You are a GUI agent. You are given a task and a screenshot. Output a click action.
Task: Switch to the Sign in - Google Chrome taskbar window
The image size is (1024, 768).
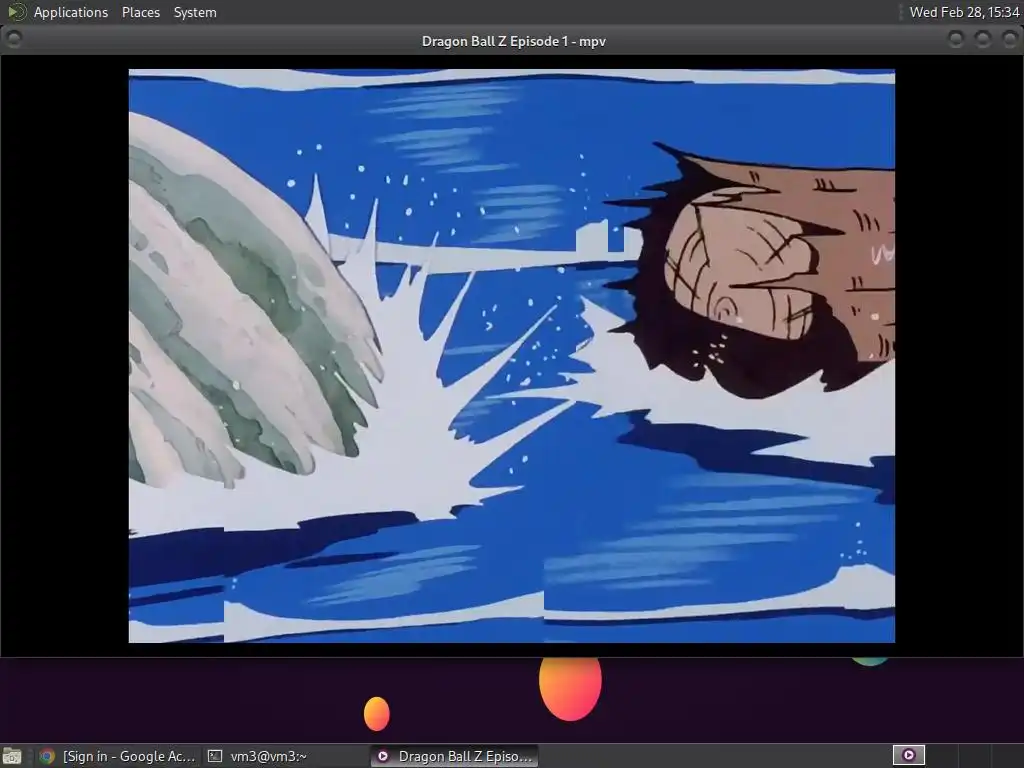pos(118,756)
